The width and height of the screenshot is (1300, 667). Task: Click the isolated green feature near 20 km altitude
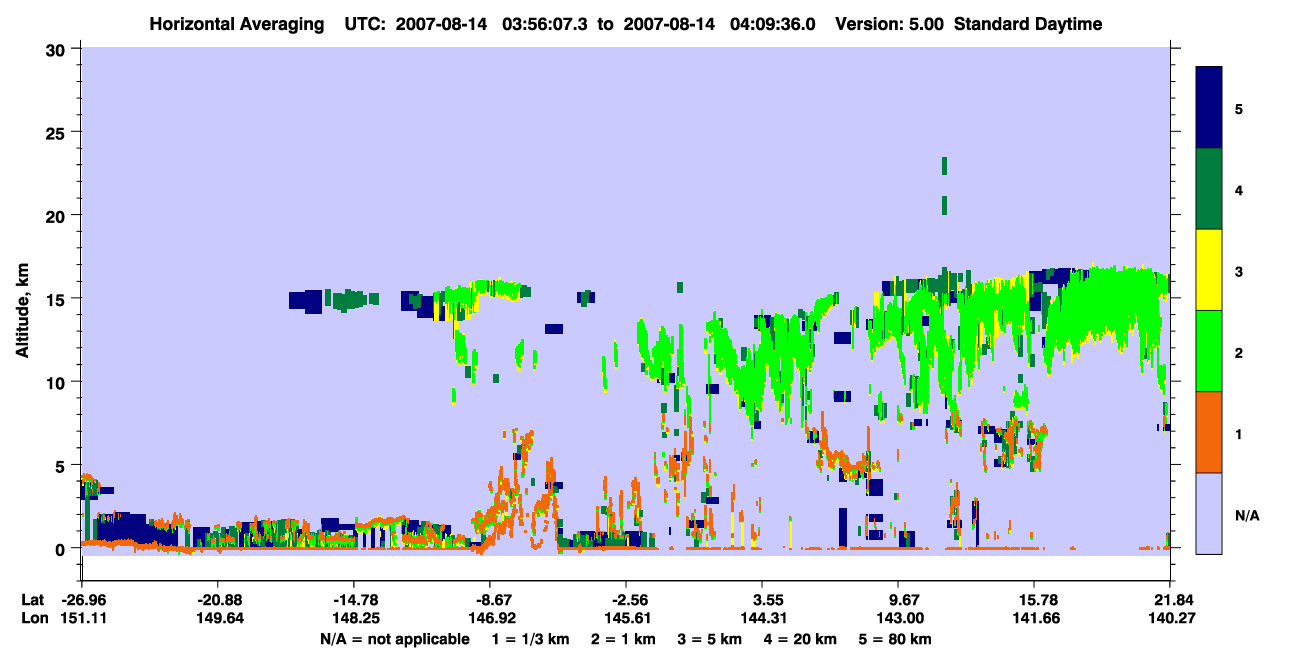943,205
